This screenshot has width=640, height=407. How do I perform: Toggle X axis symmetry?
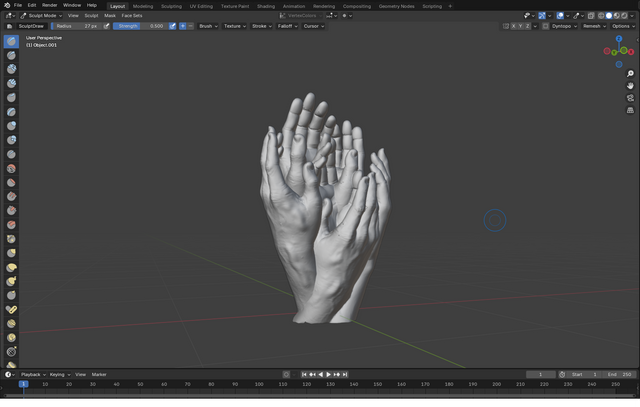(514, 26)
